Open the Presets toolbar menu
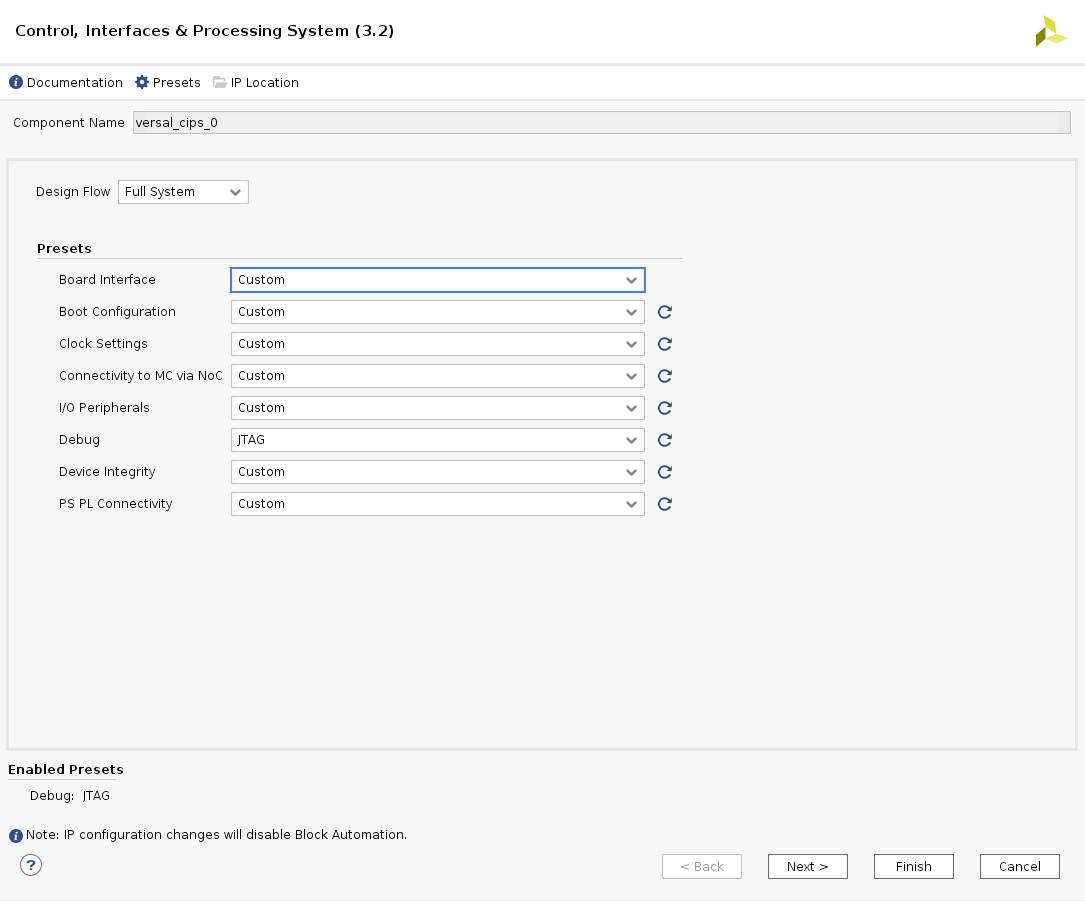Screen dimensions: 1085x901 click(168, 83)
